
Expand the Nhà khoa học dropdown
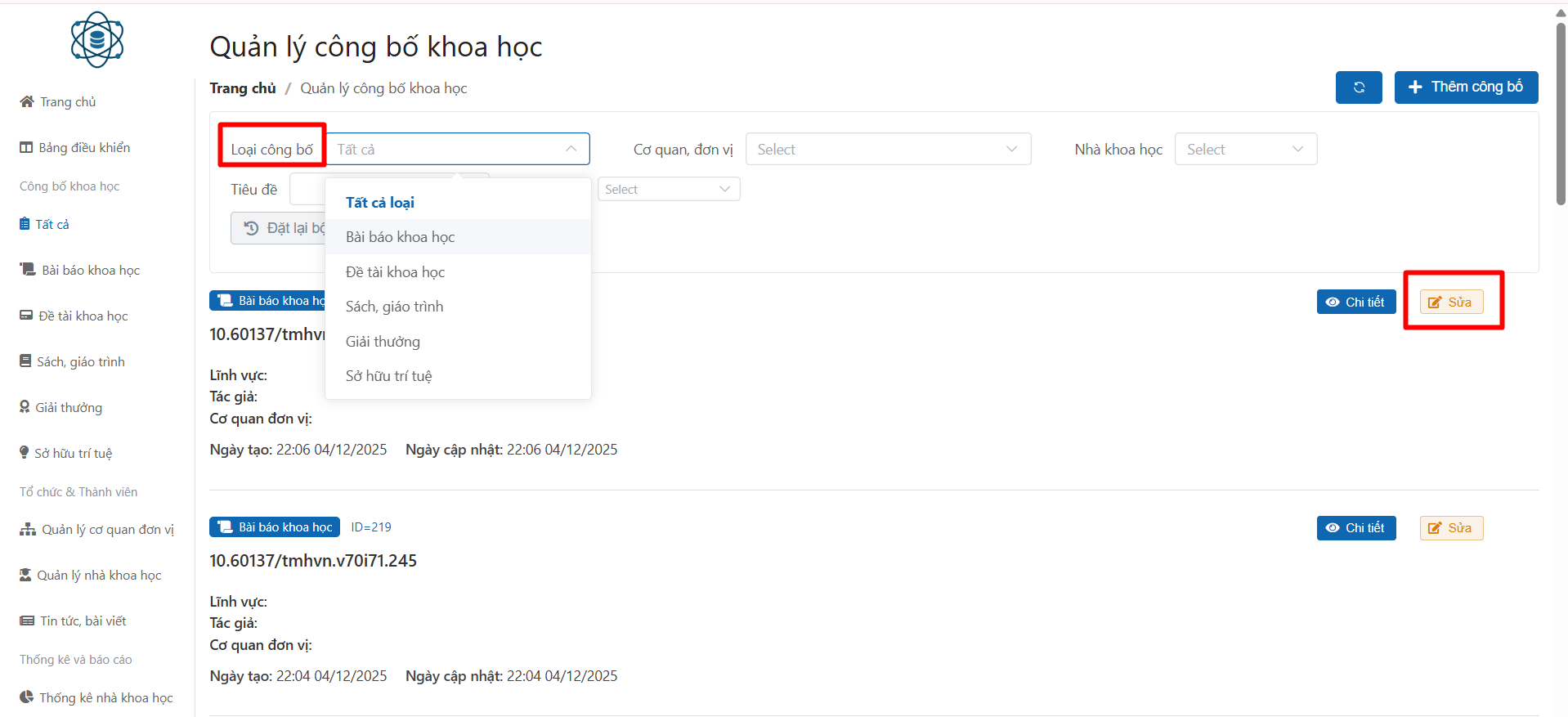[x=1244, y=150]
